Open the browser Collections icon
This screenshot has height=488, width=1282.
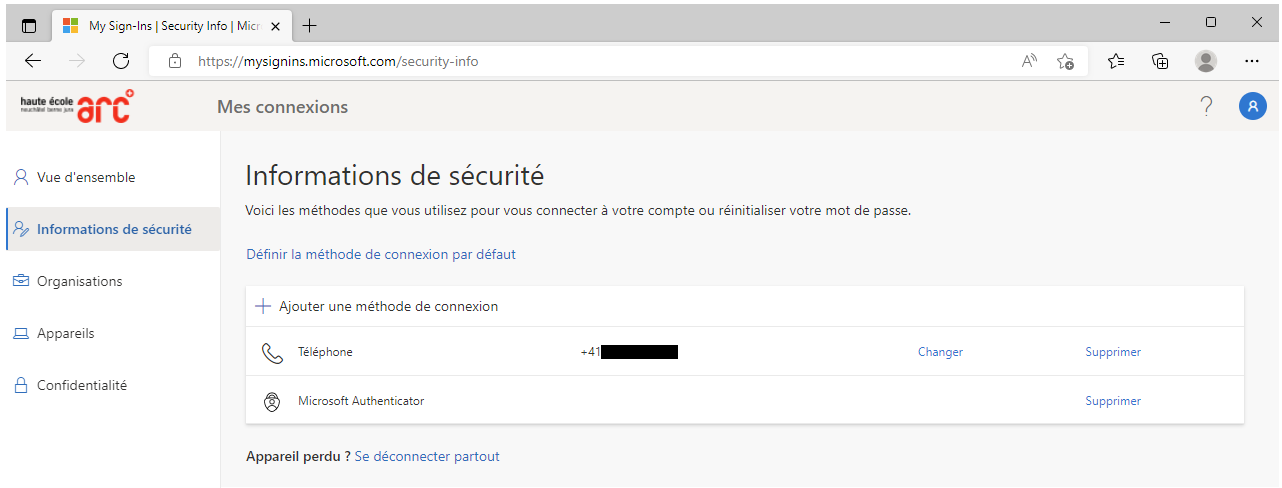pos(1161,61)
